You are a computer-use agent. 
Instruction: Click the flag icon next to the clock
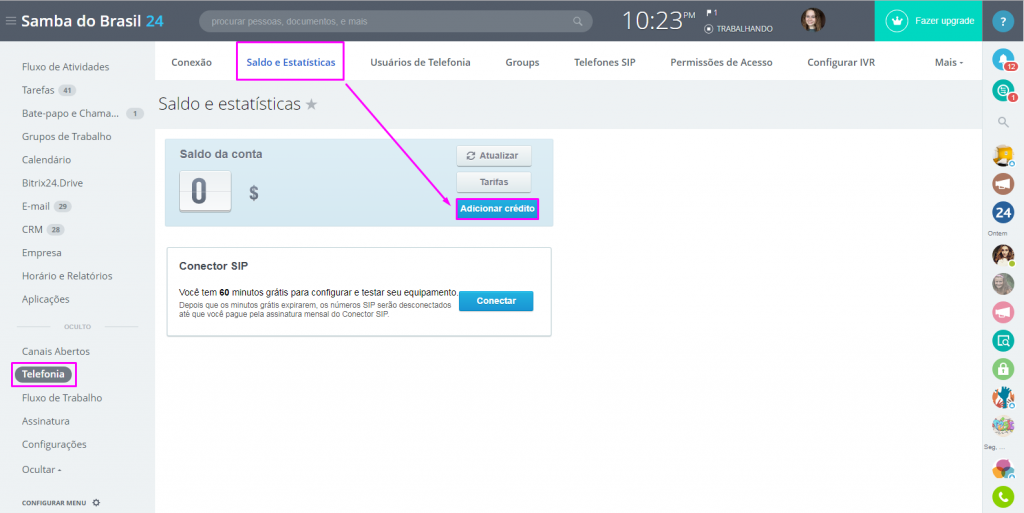[x=709, y=12]
